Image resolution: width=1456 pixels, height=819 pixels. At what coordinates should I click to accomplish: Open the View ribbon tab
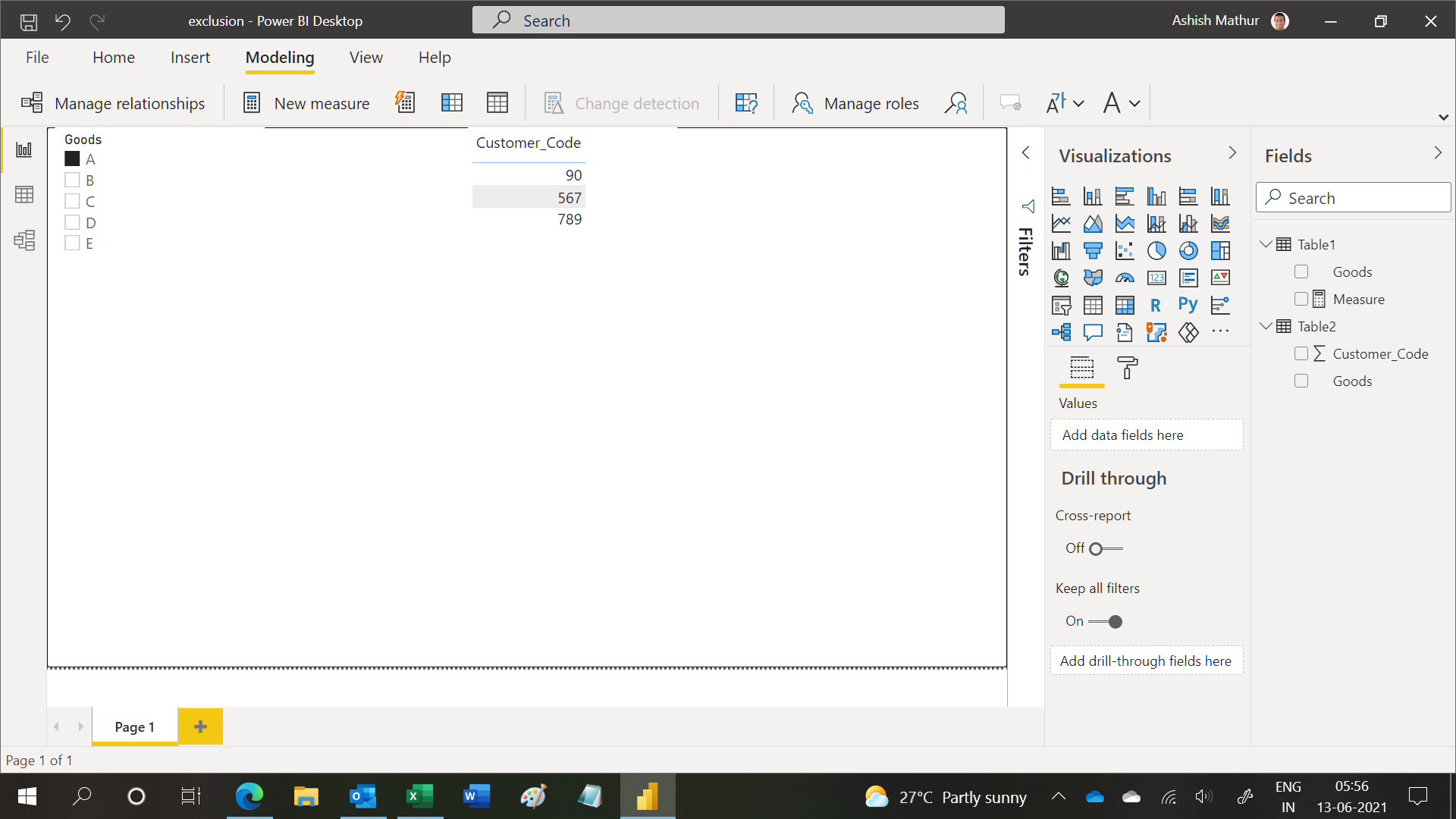[366, 58]
